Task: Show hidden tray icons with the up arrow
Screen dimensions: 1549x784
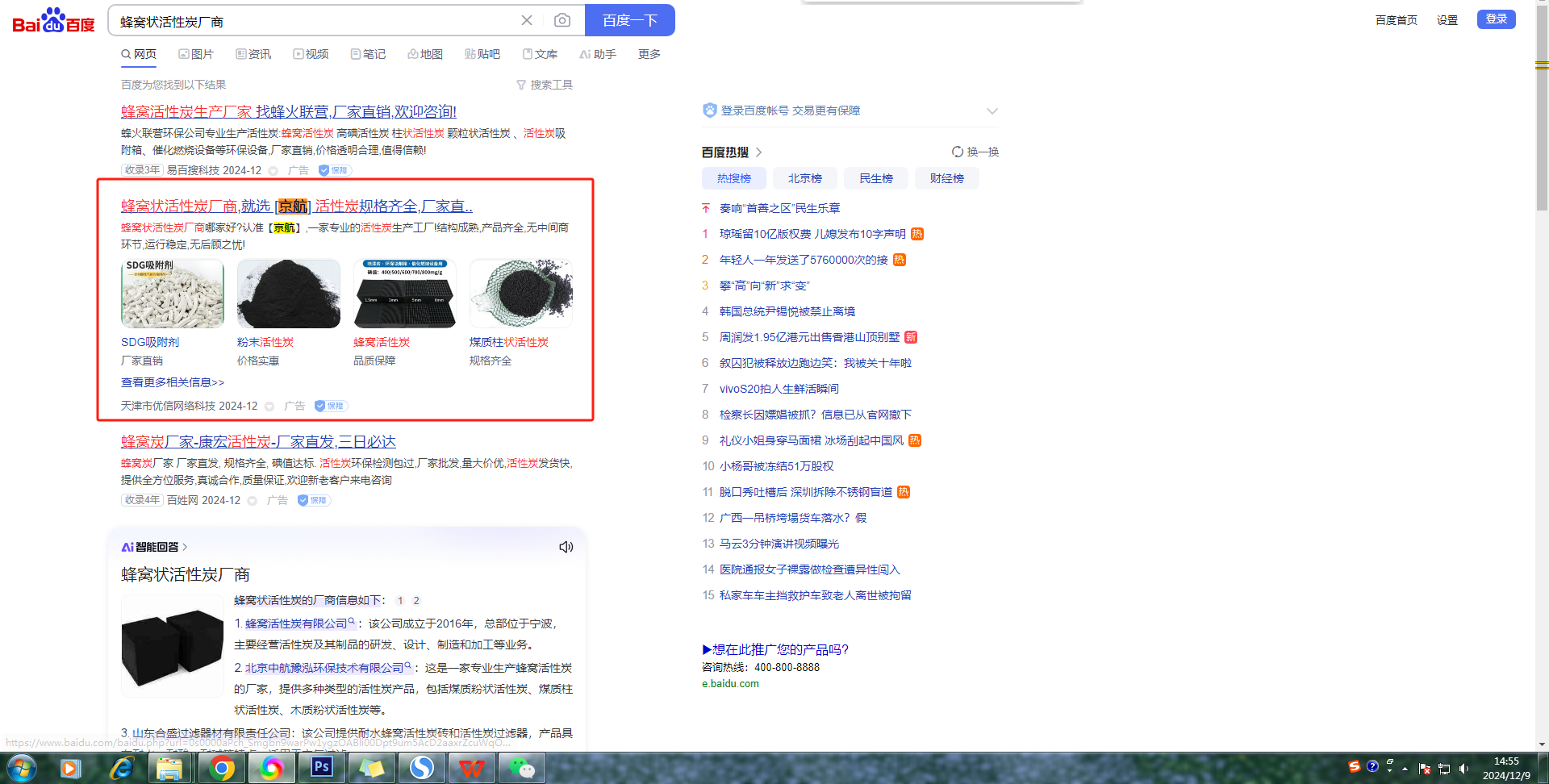Action: (x=1405, y=769)
